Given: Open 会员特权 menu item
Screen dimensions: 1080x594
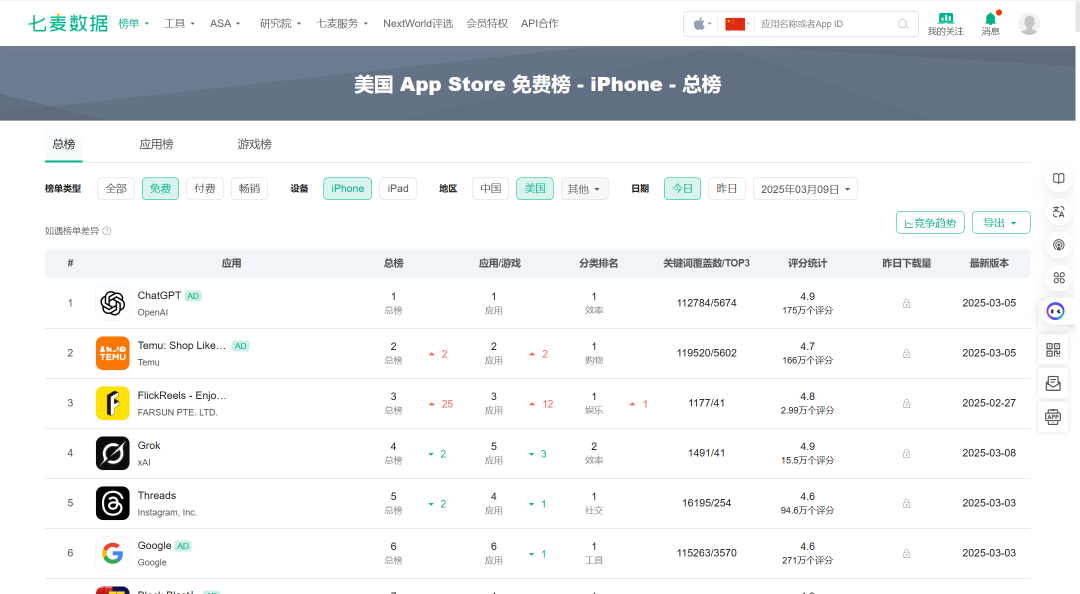Looking at the screenshot, I should coord(487,23).
